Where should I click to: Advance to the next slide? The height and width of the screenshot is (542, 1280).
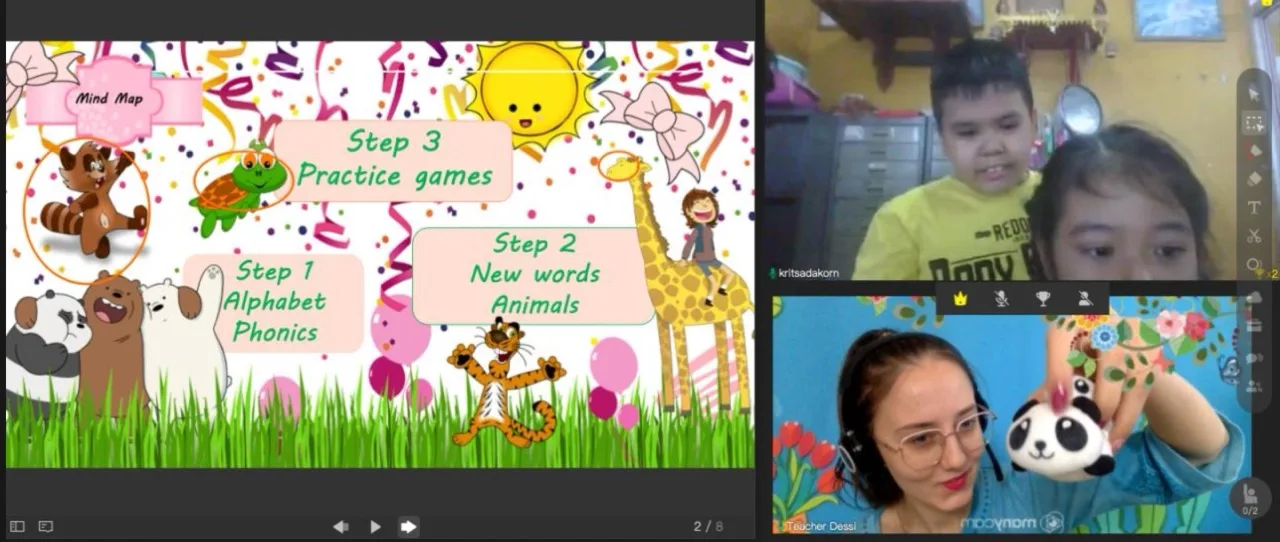point(408,526)
